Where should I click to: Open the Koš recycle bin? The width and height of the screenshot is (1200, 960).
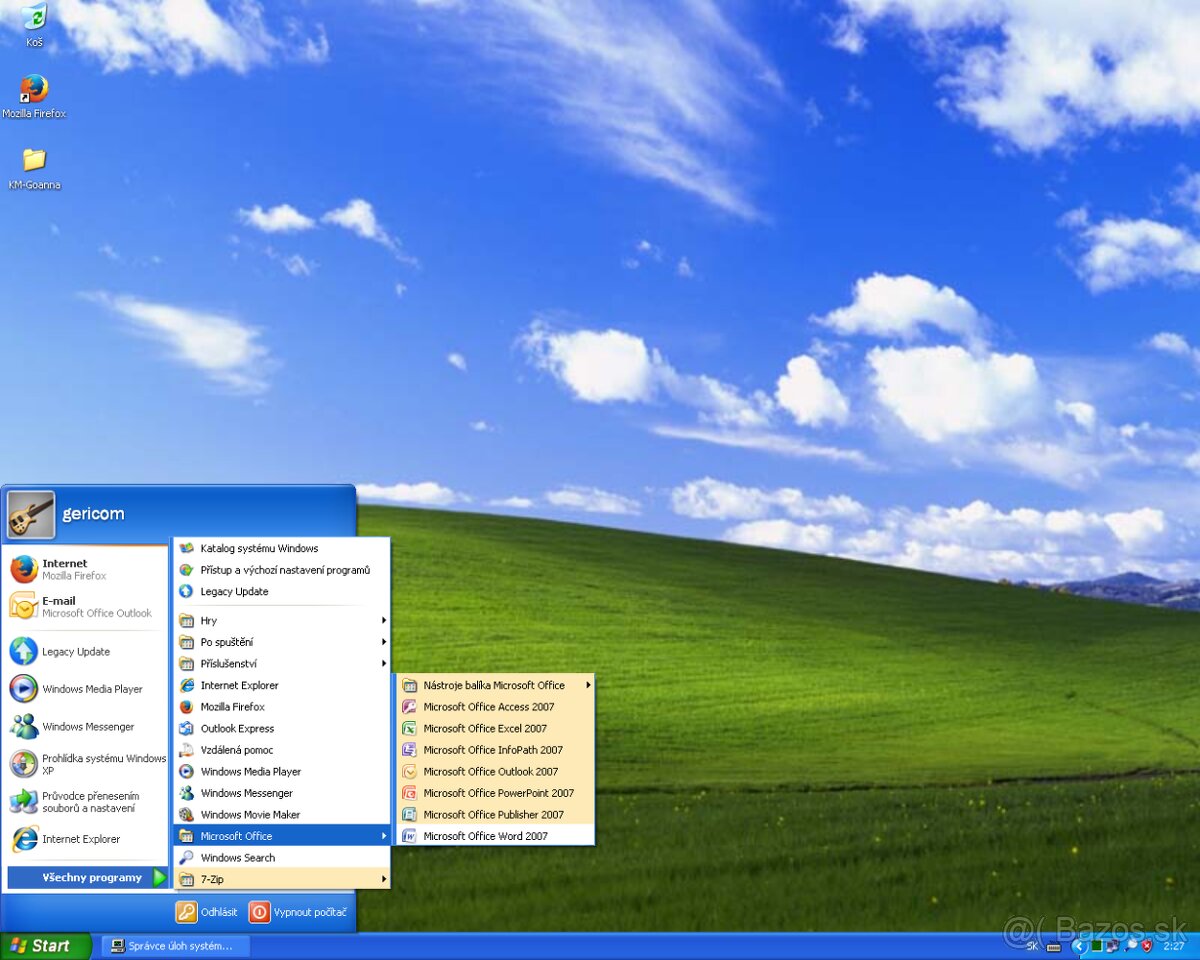(33, 20)
